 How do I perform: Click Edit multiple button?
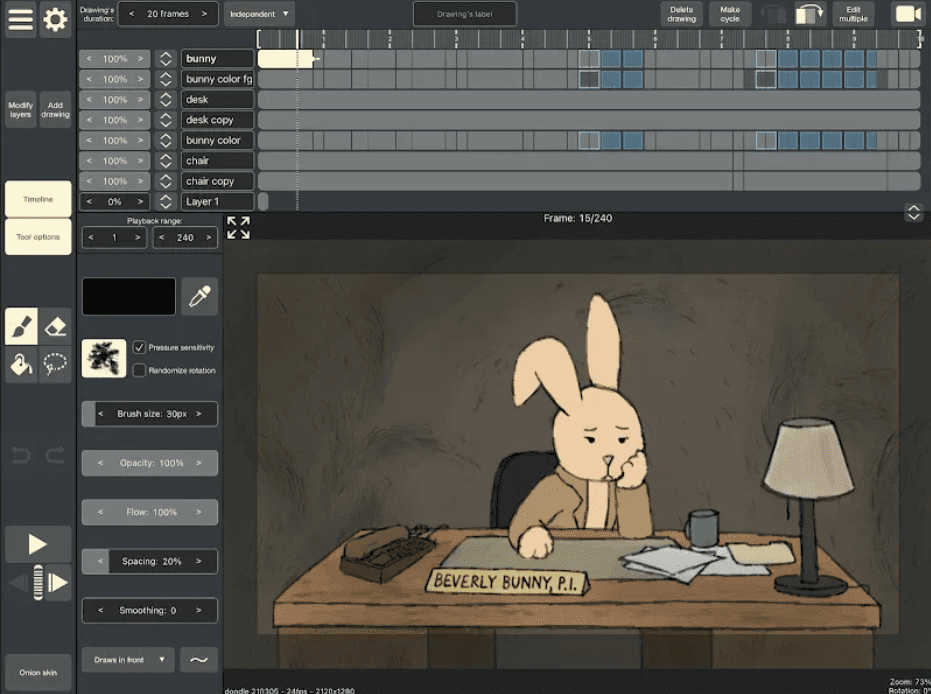[x=853, y=14]
